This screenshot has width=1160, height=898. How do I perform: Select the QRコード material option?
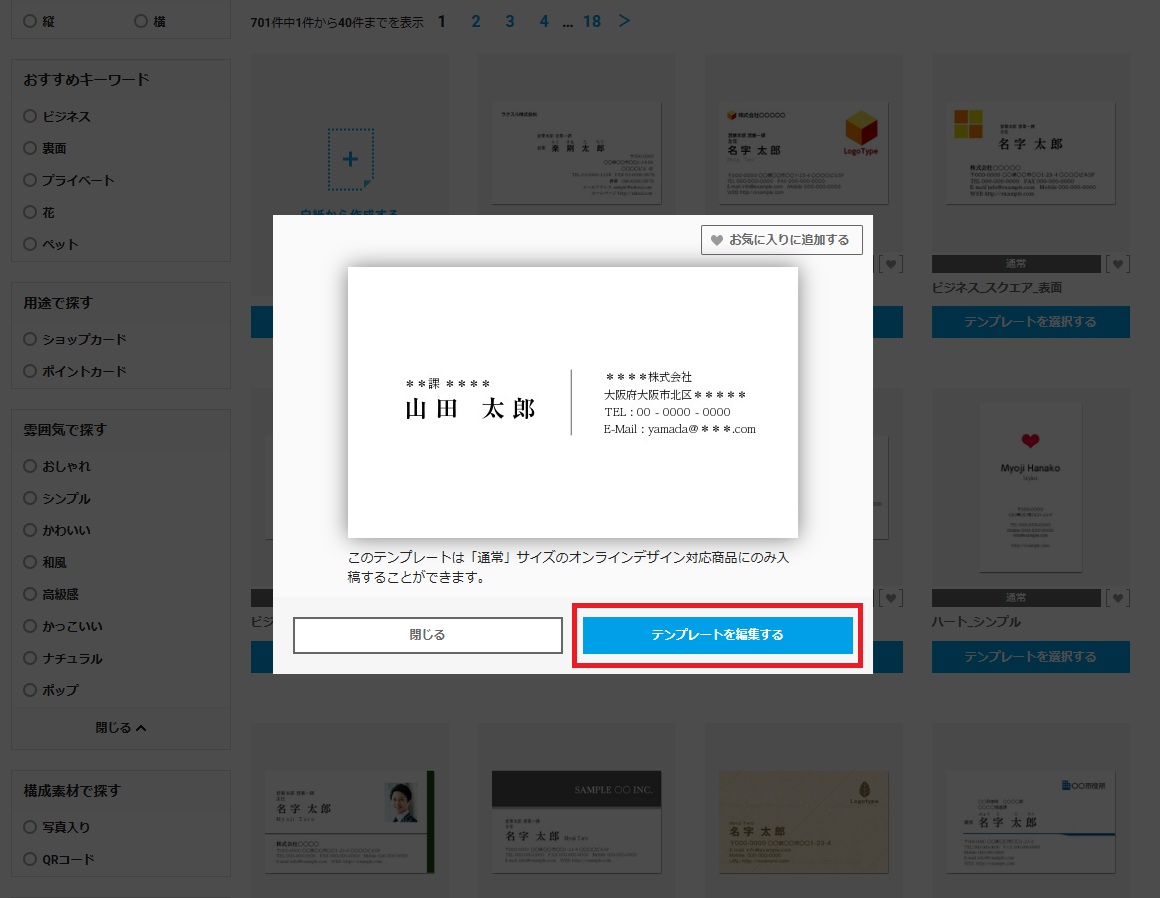pos(30,859)
